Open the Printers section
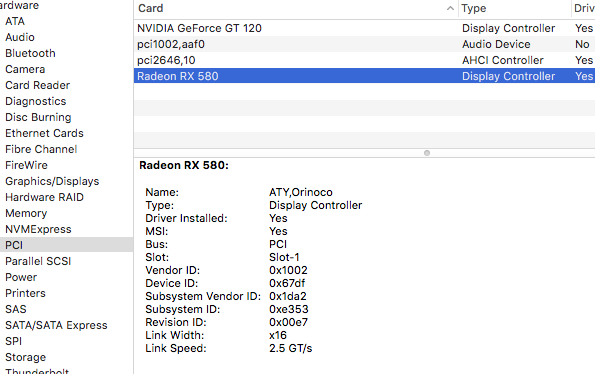This screenshot has width=595, height=374. pos(25,293)
